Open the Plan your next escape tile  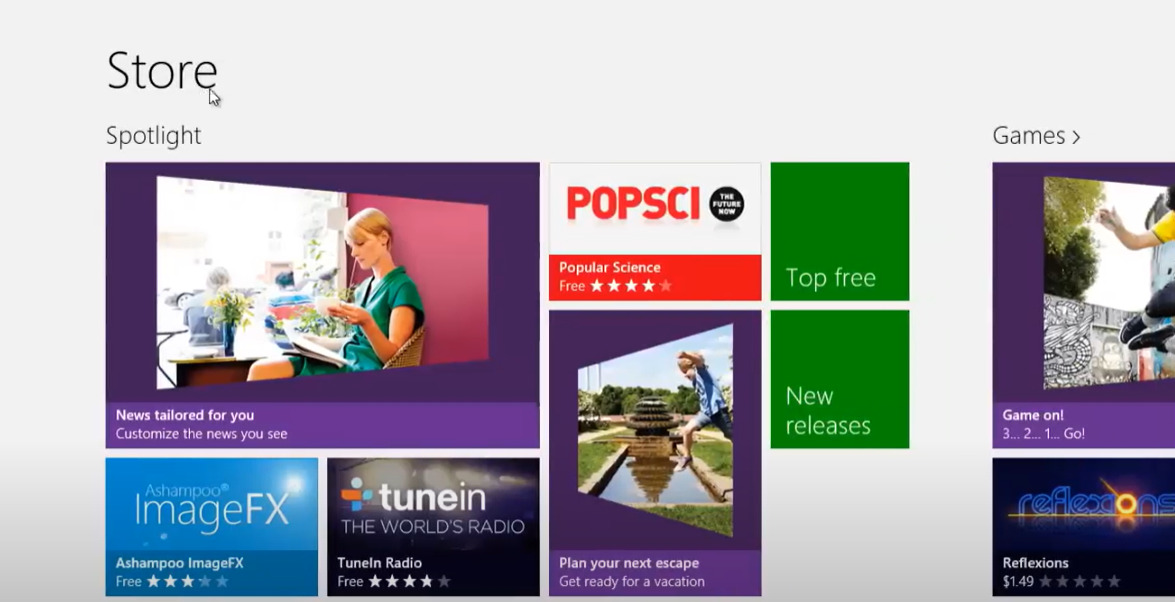pyautogui.click(x=655, y=454)
